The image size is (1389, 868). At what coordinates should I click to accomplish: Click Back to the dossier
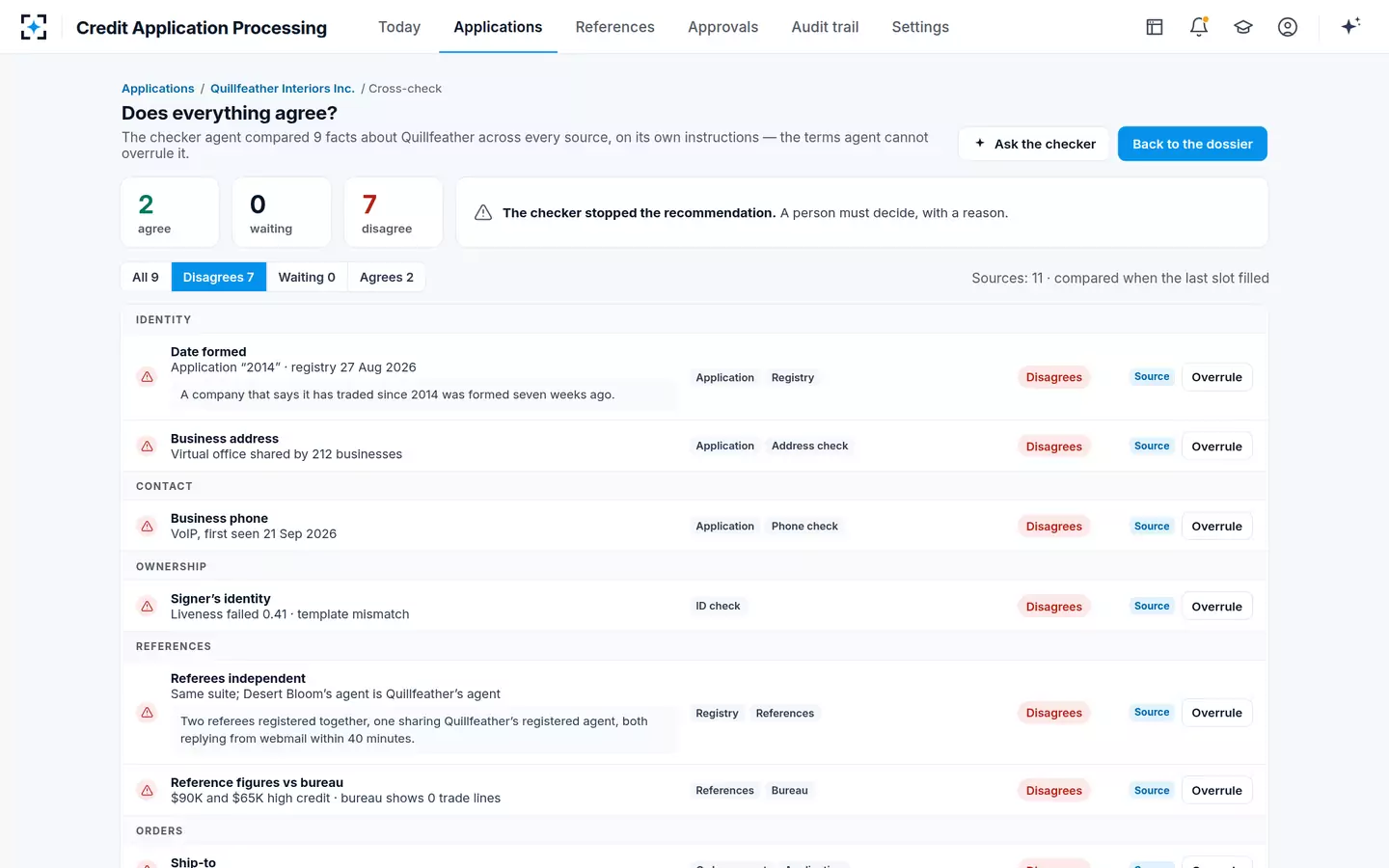point(1192,144)
